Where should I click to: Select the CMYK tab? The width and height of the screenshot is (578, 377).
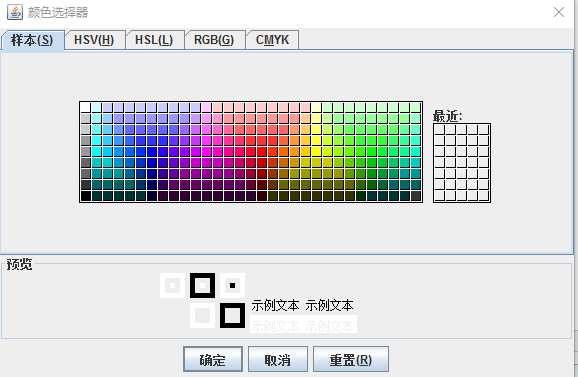coord(272,40)
